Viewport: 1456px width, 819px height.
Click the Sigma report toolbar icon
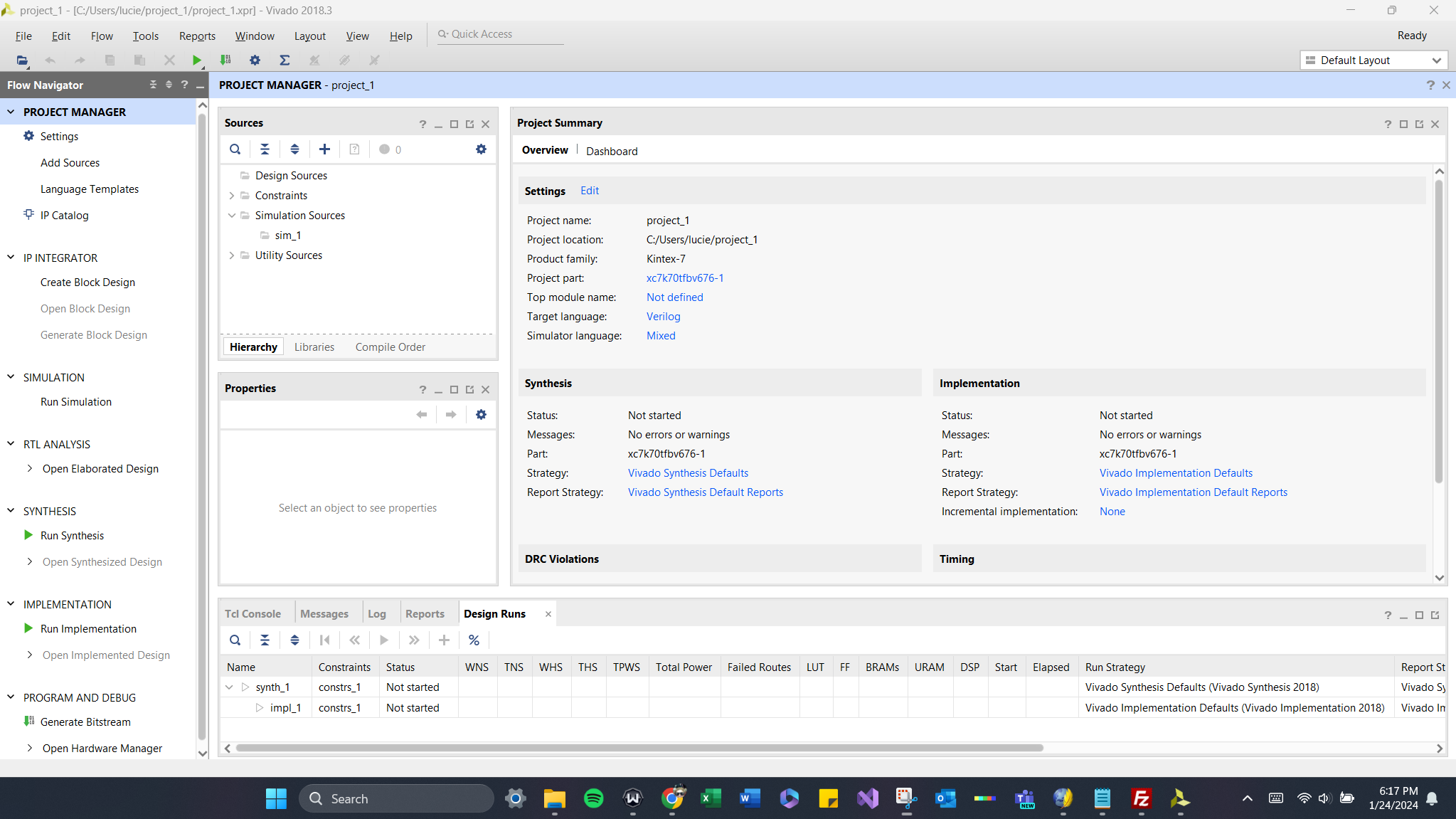click(285, 60)
